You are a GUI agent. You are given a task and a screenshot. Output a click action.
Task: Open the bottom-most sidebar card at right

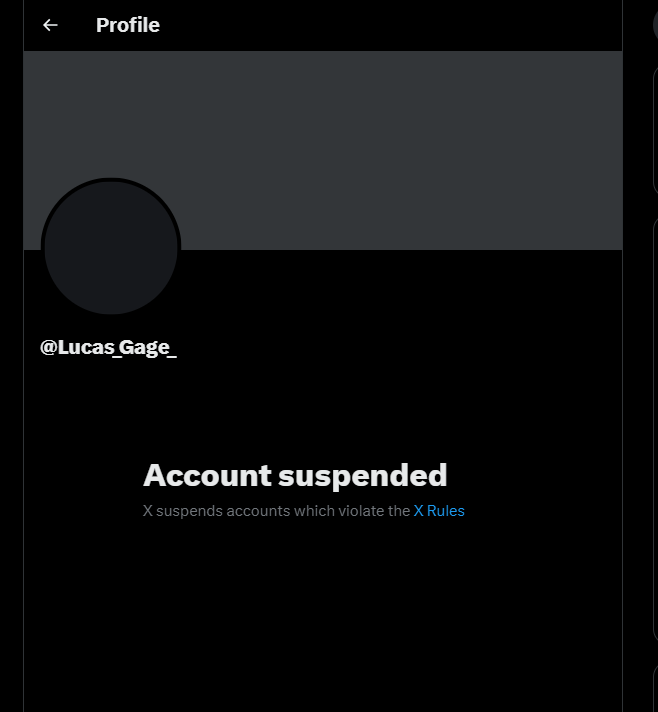click(x=655, y=688)
